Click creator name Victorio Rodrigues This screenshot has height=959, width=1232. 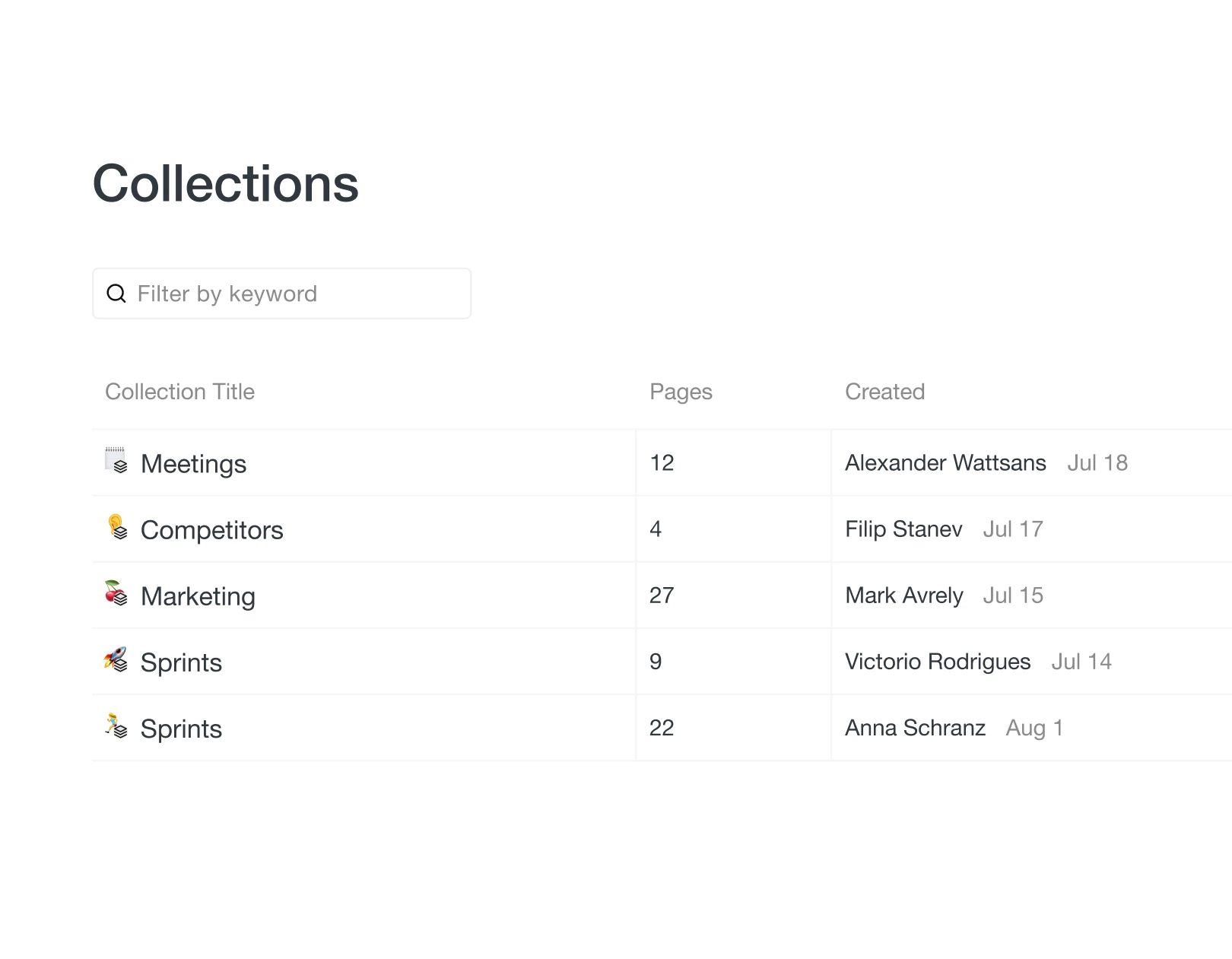click(938, 662)
